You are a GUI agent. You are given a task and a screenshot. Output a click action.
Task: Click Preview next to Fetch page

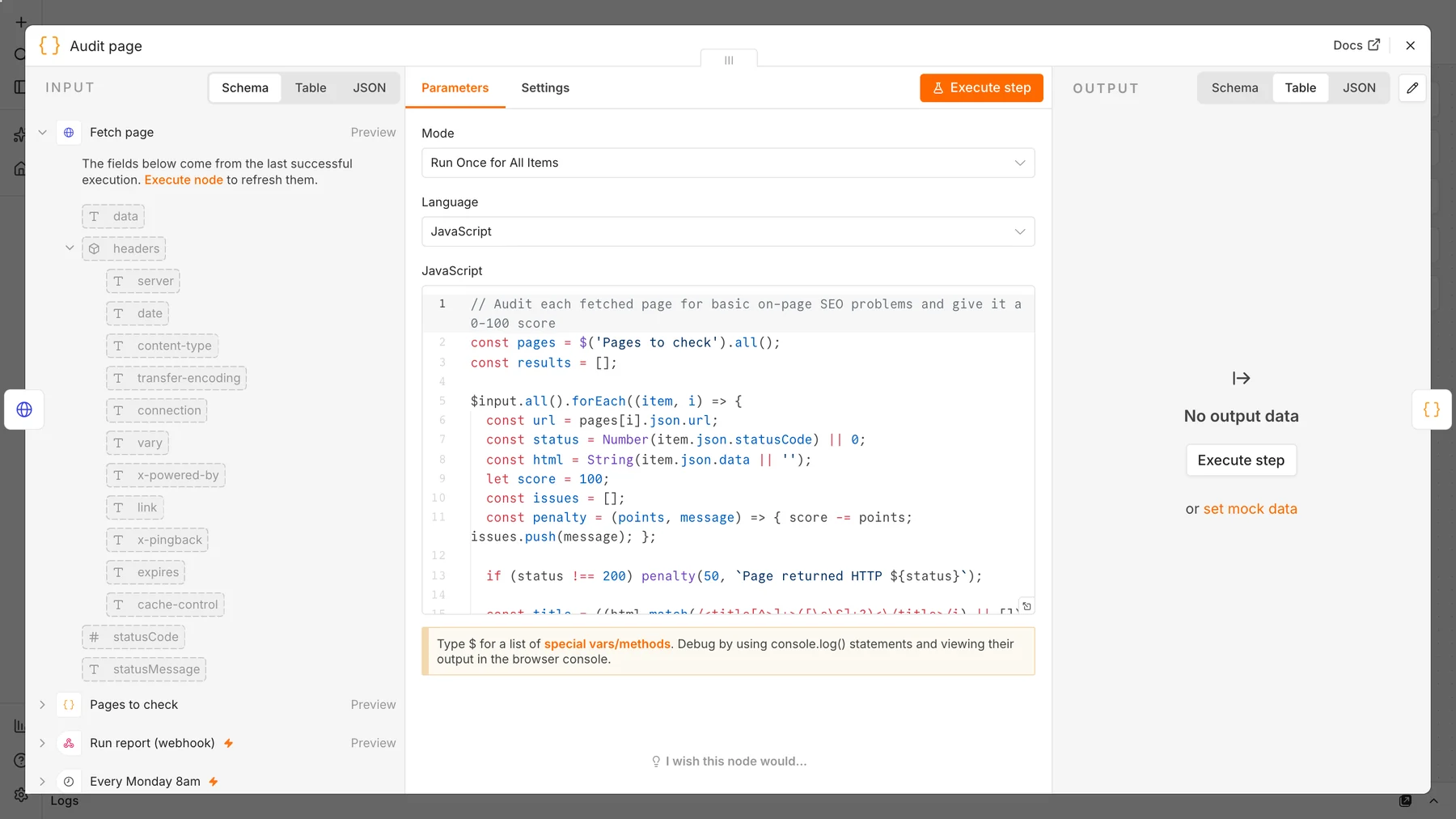tap(373, 132)
